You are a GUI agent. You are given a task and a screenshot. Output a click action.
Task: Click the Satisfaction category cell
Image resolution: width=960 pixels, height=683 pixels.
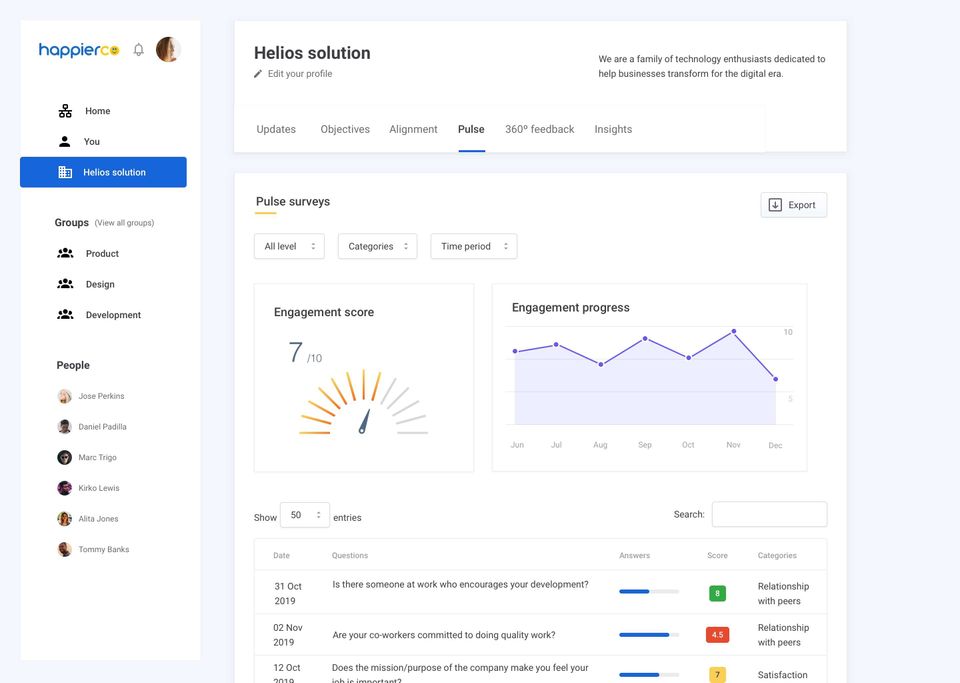pos(782,674)
